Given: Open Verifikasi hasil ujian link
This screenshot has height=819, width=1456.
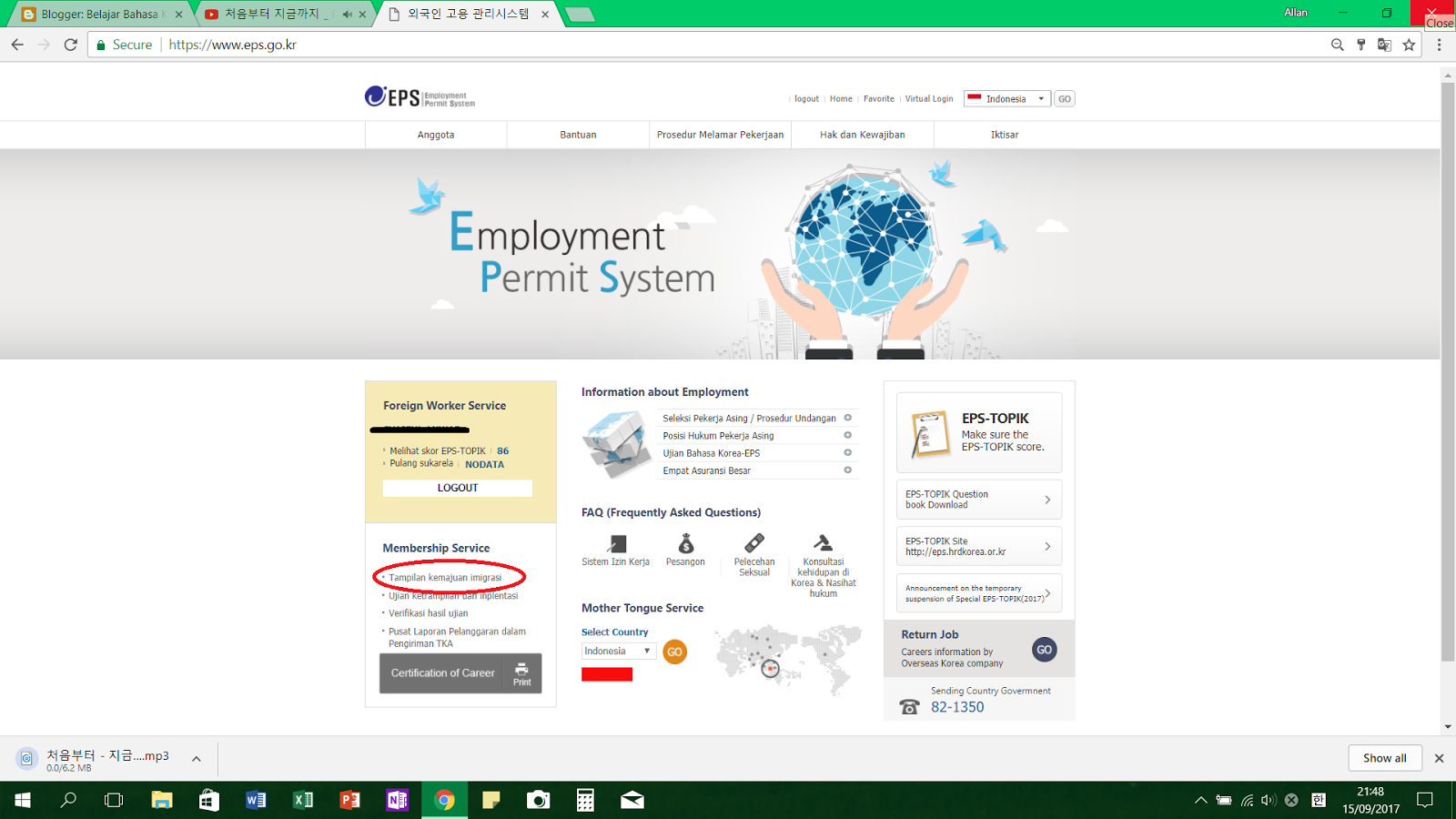Looking at the screenshot, I should tap(428, 613).
